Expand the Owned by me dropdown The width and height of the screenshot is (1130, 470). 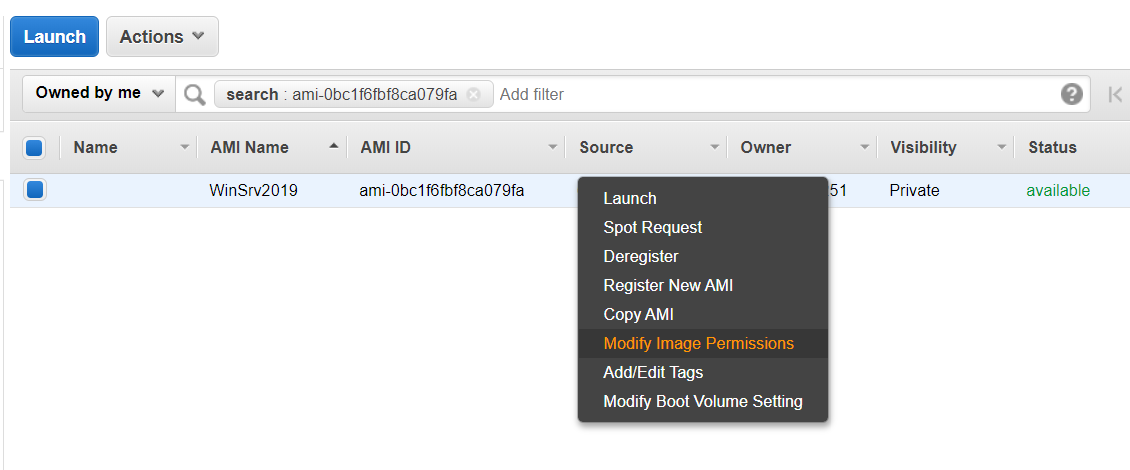99,93
